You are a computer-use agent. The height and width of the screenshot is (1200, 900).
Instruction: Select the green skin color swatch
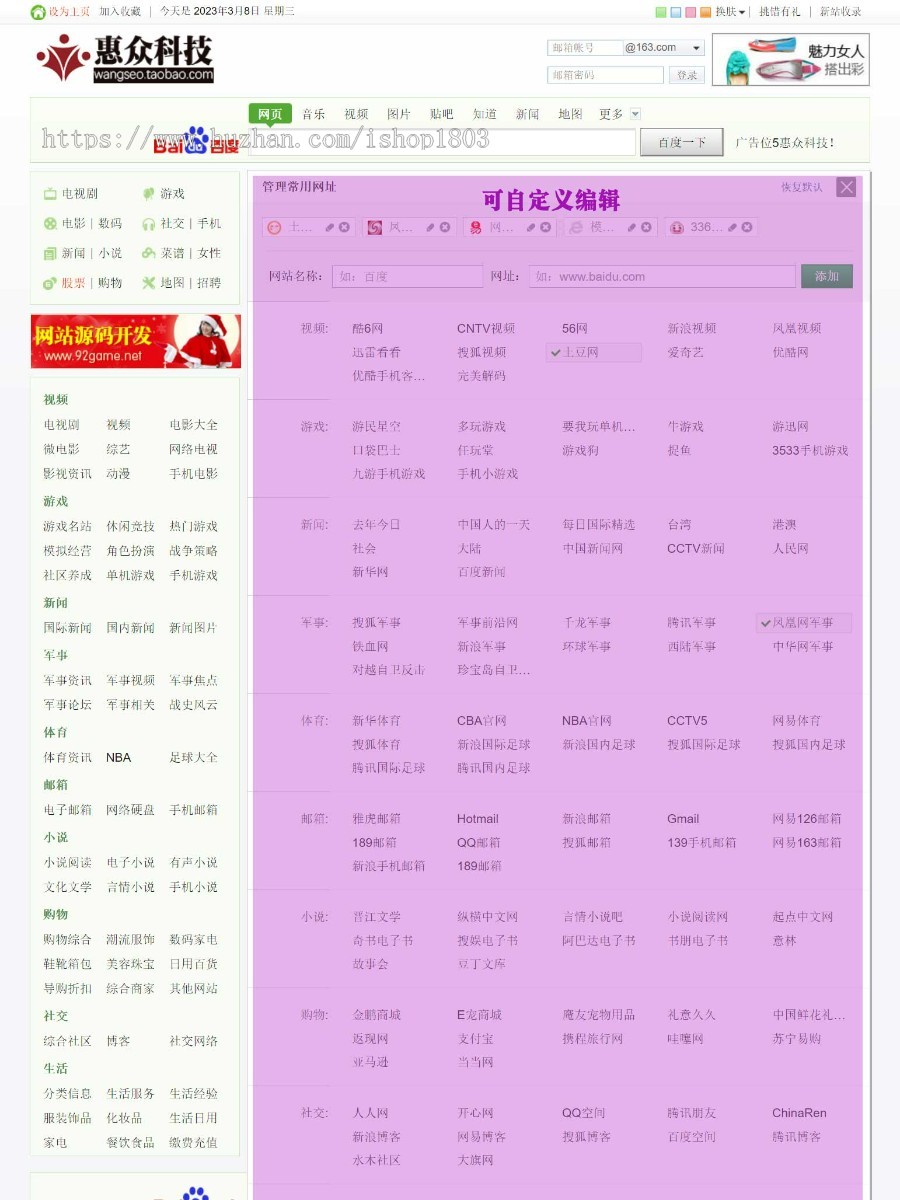pos(661,12)
